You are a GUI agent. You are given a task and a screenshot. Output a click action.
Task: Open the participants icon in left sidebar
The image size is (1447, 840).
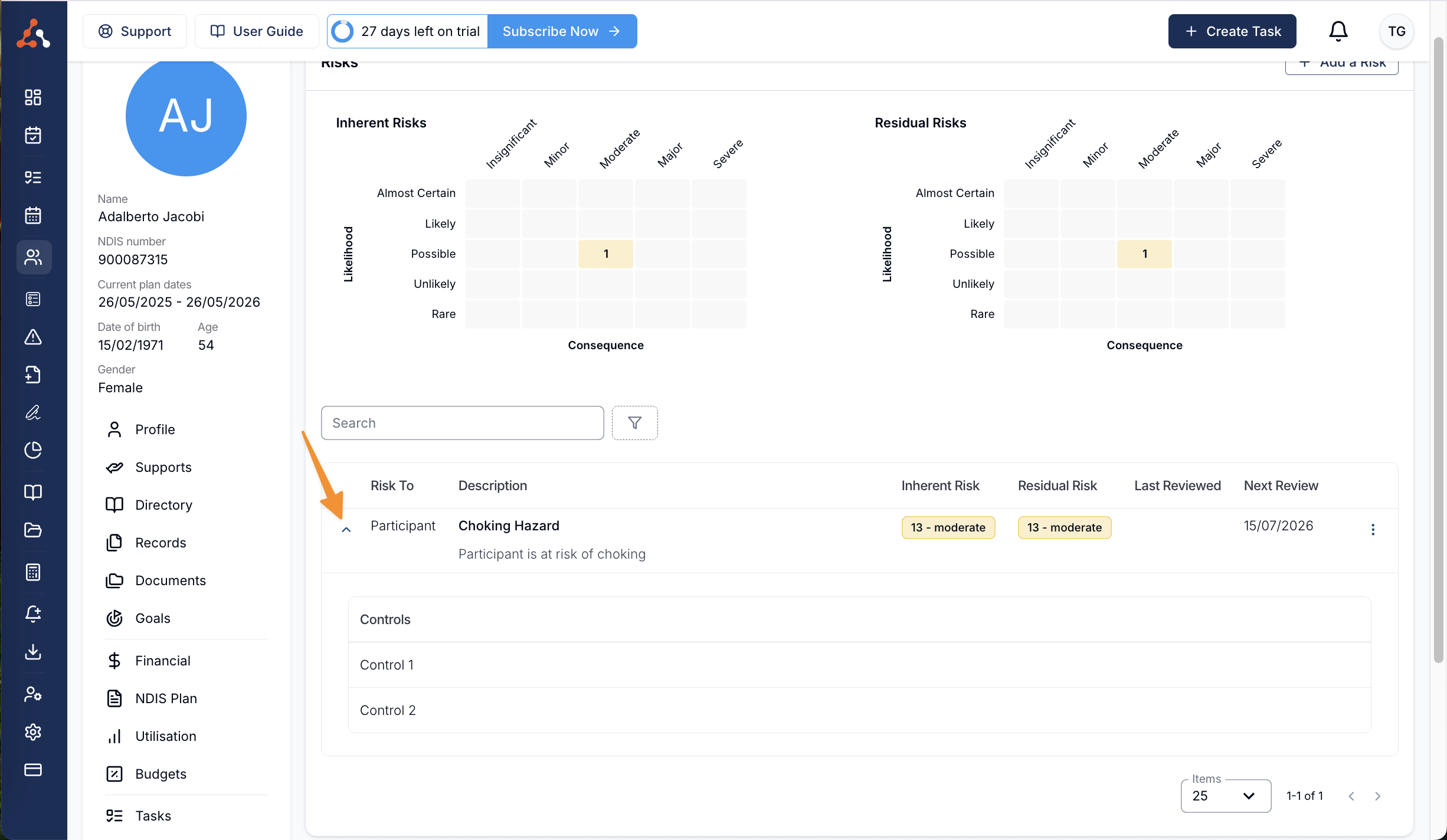coord(33,257)
